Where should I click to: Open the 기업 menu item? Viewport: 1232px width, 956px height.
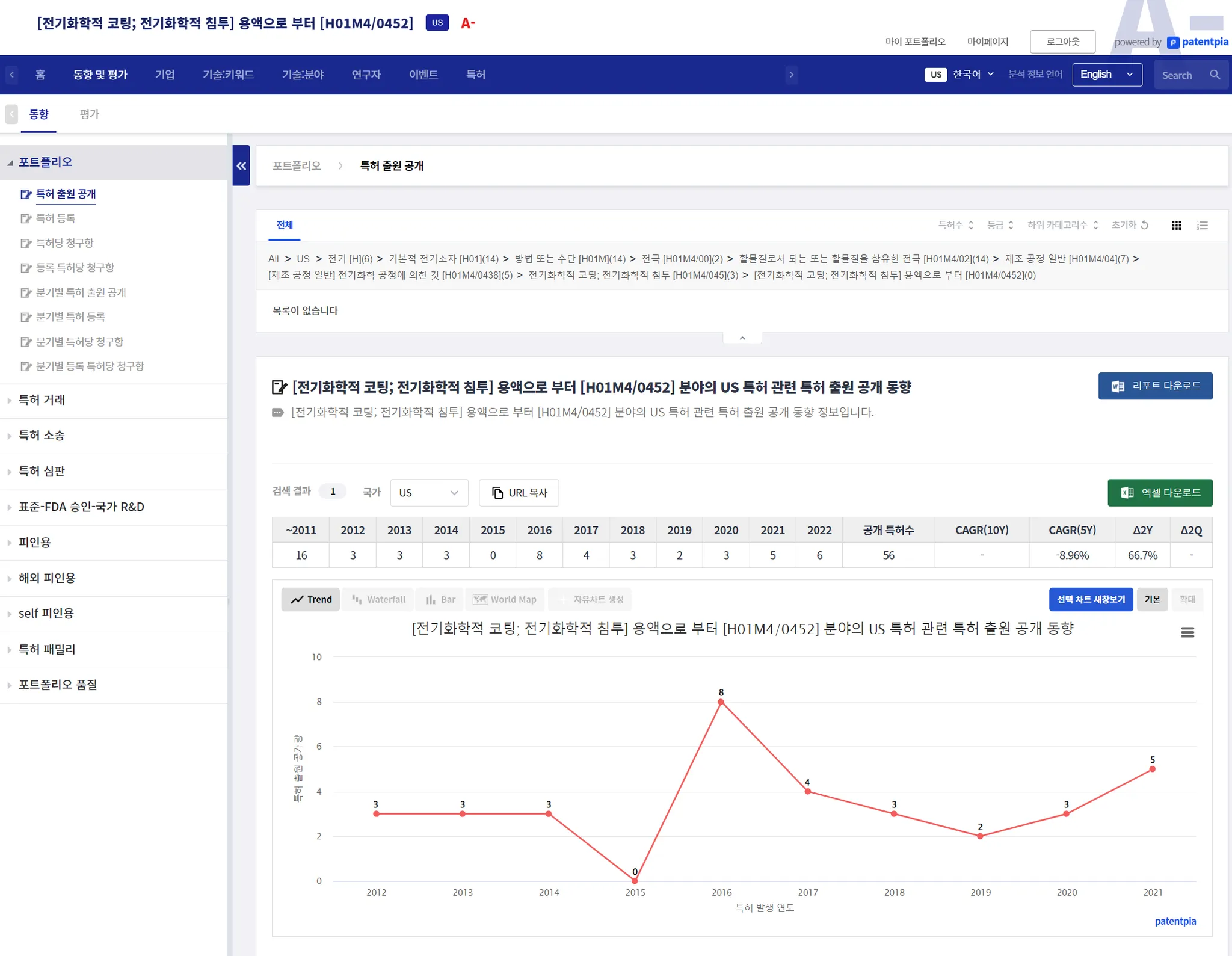(x=165, y=75)
